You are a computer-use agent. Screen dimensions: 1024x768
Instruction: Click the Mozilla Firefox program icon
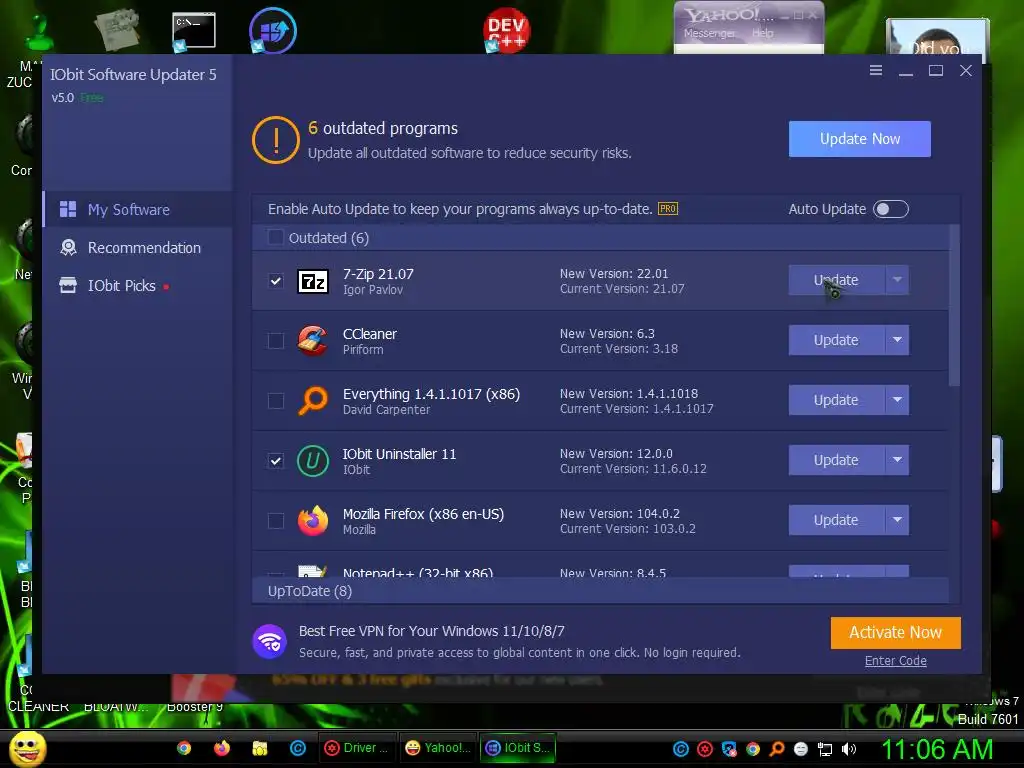(x=313, y=520)
